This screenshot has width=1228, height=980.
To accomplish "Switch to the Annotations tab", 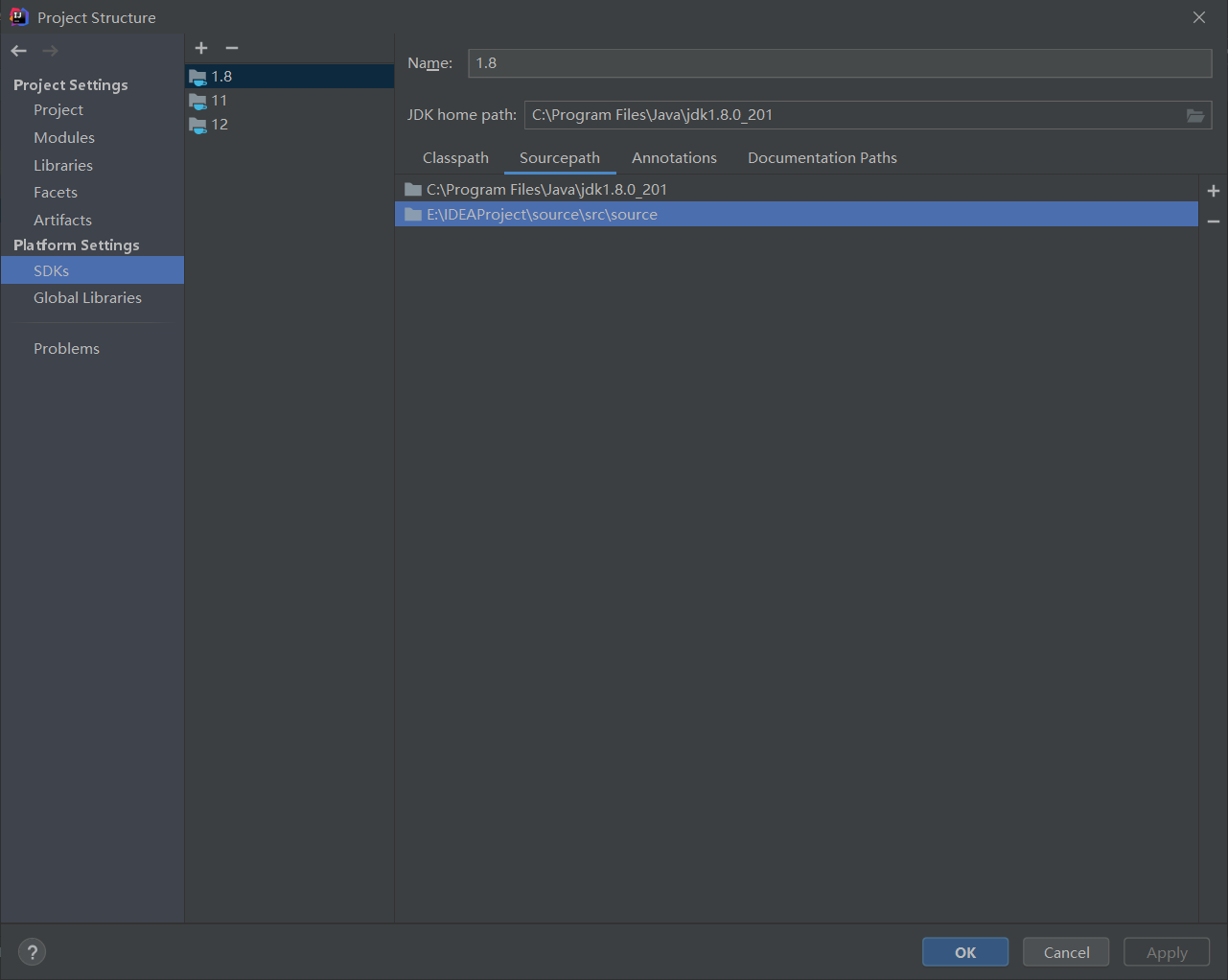I will pyautogui.click(x=674, y=158).
